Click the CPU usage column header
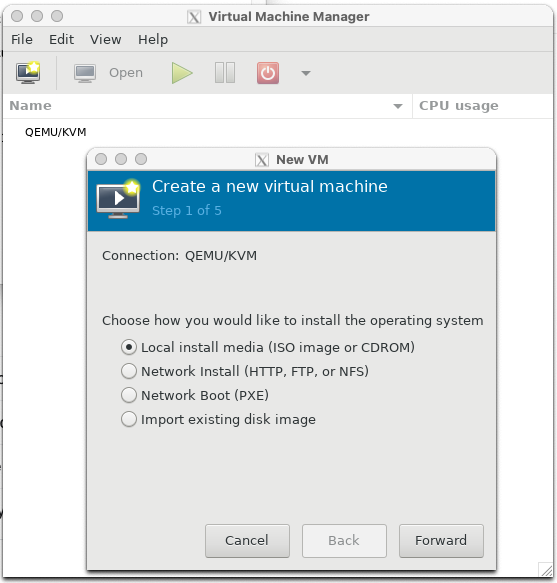This screenshot has width=557, height=583. point(483,106)
